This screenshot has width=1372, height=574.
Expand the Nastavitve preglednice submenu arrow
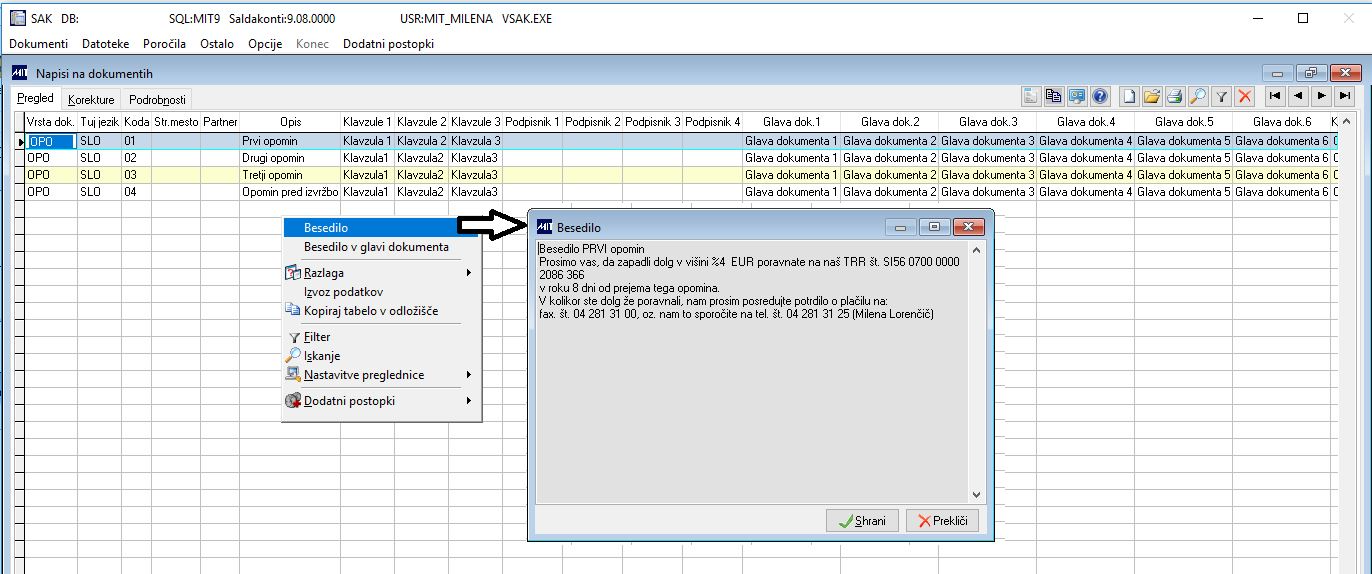click(x=468, y=375)
